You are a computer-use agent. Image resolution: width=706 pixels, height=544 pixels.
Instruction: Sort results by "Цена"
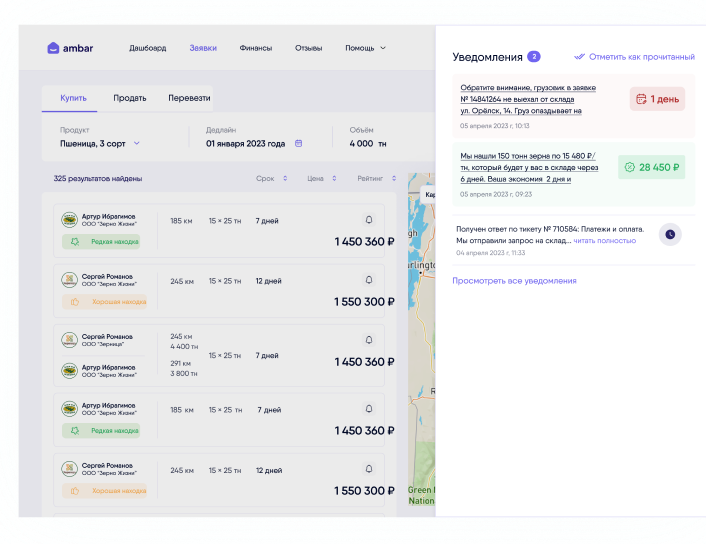(321, 179)
